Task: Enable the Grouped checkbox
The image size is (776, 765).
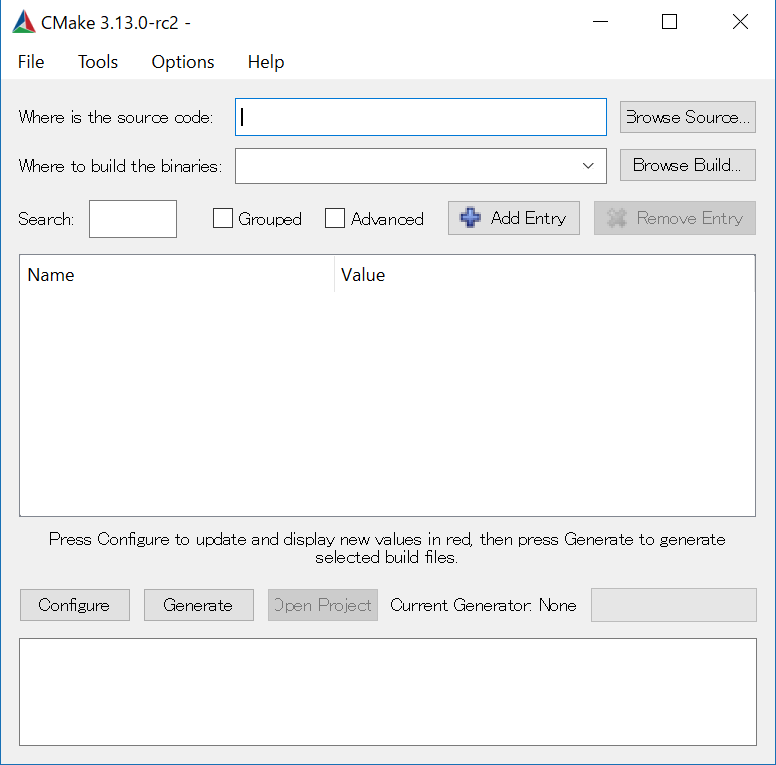Action: click(x=223, y=218)
